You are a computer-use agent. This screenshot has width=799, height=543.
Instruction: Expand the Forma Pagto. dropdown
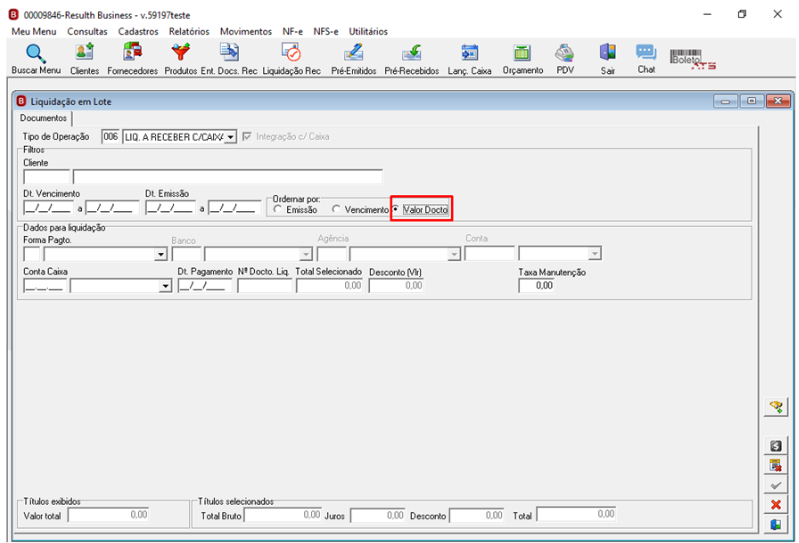(x=161, y=254)
